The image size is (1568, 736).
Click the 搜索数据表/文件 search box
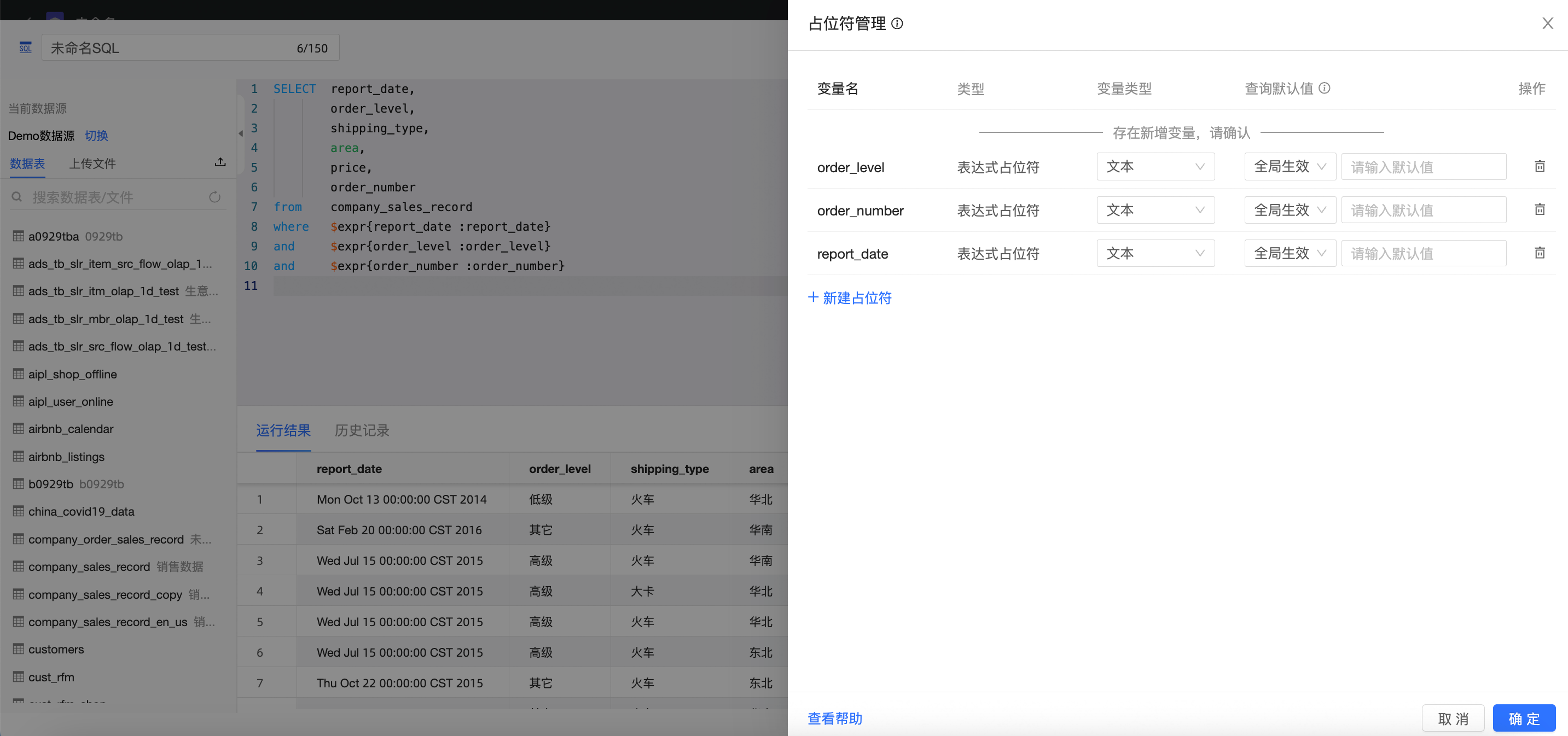(119, 197)
